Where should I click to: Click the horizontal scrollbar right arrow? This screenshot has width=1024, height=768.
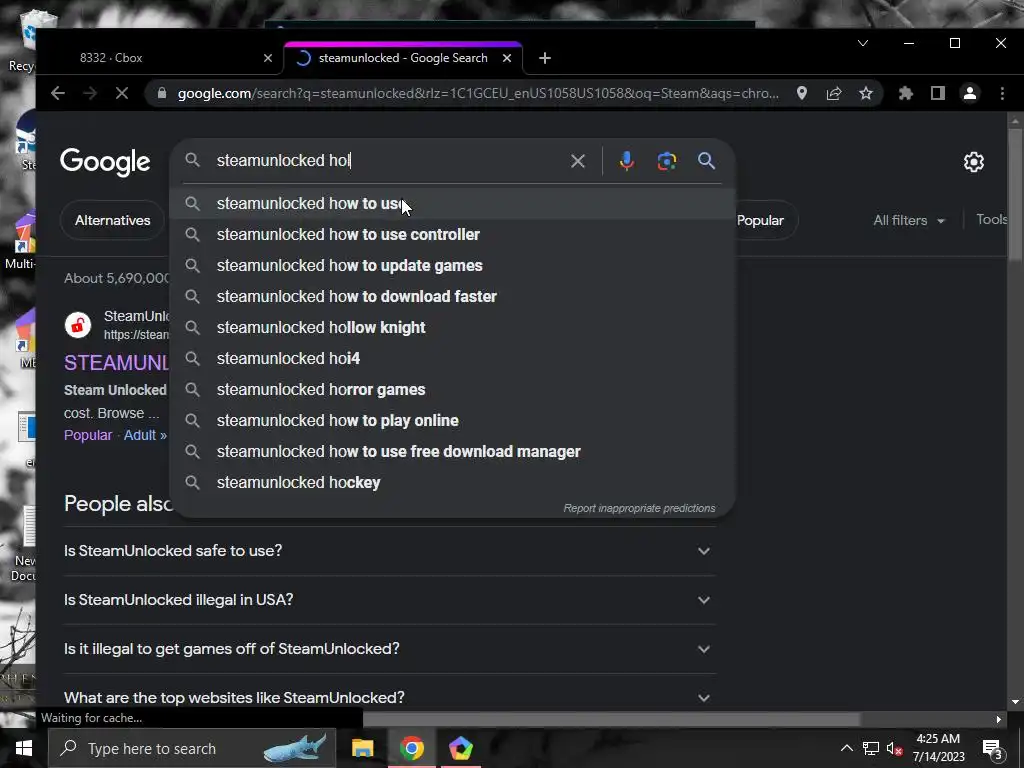[x=999, y=719]
